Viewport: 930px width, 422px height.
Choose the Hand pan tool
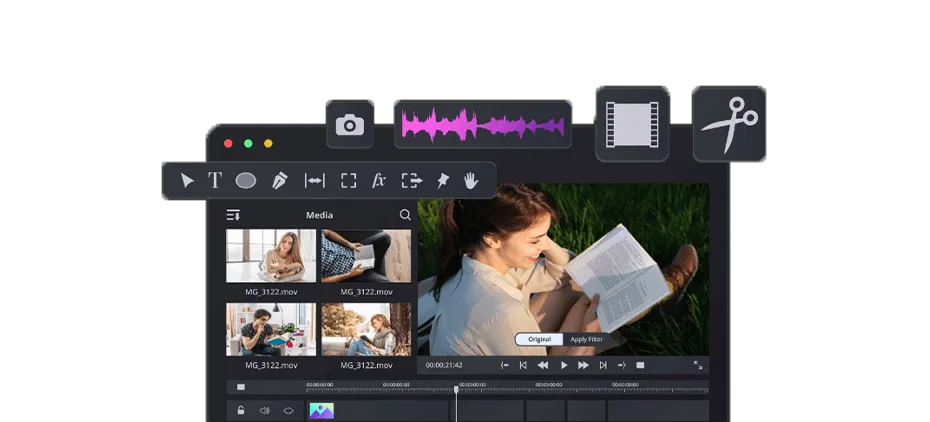471,181
